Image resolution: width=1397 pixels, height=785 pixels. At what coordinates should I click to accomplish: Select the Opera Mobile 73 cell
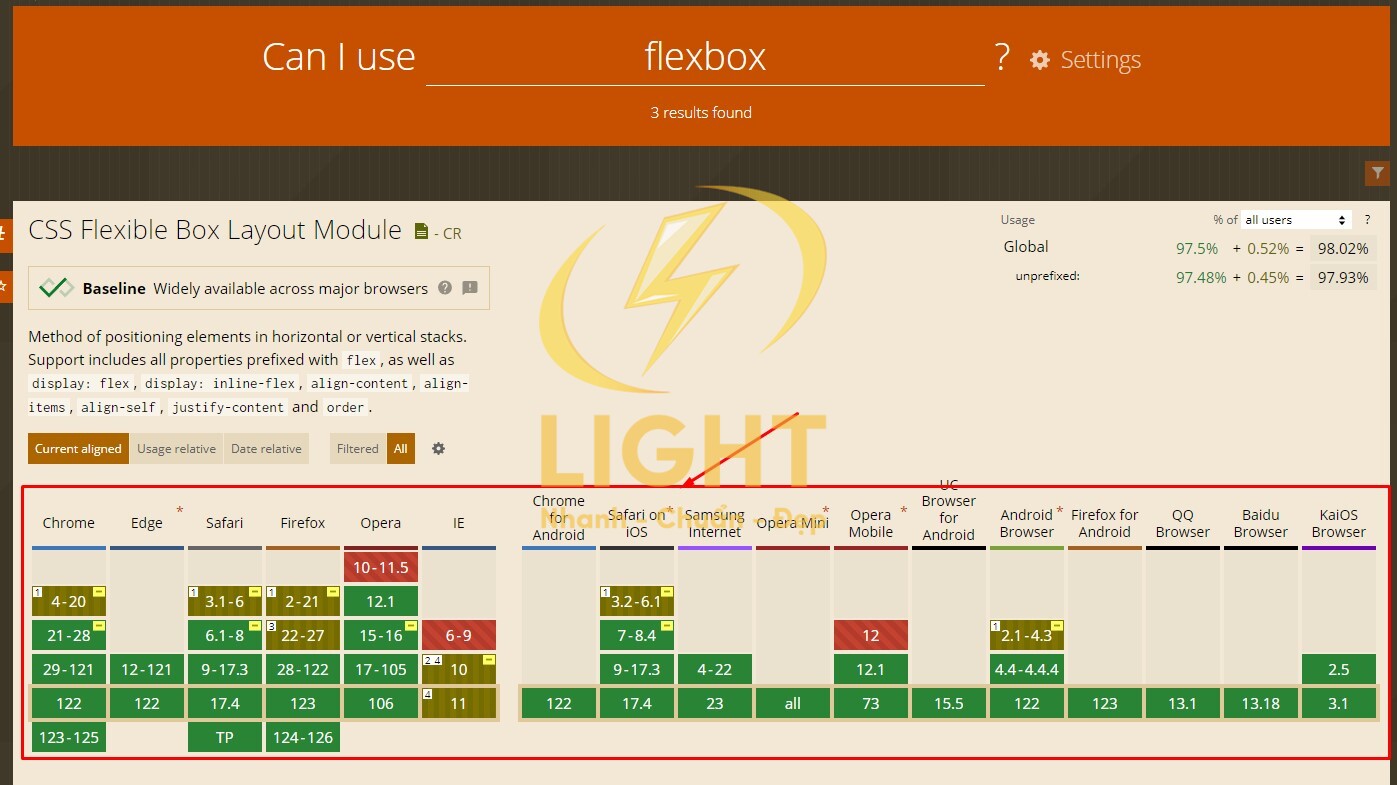pyautogui.click(x=871, y=703)
